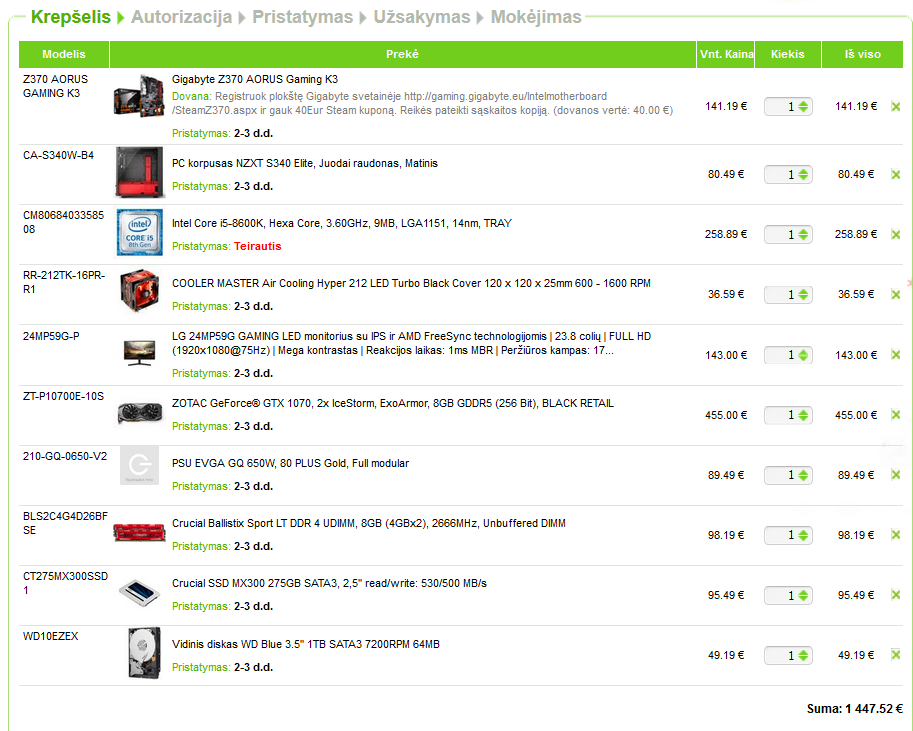Open the Crucial MX300 SSD thumbnail
This screenshot has width=913, height=731.
click(140, 592)
